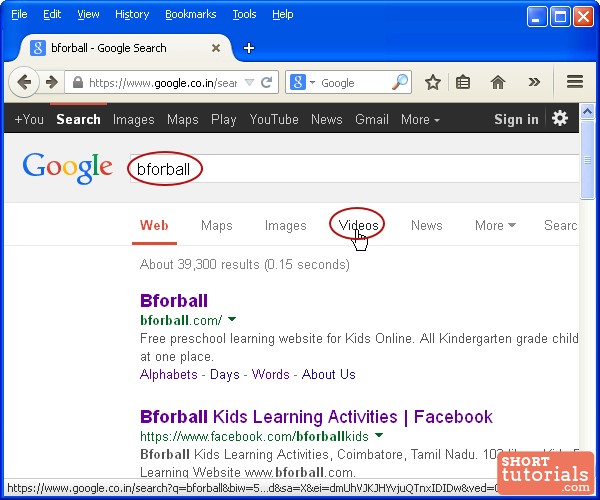Image resolution: width=600 pixels, height=500 pixels.
Task: Click the Firefox address bar URL
Action: [x=163, y=82]
